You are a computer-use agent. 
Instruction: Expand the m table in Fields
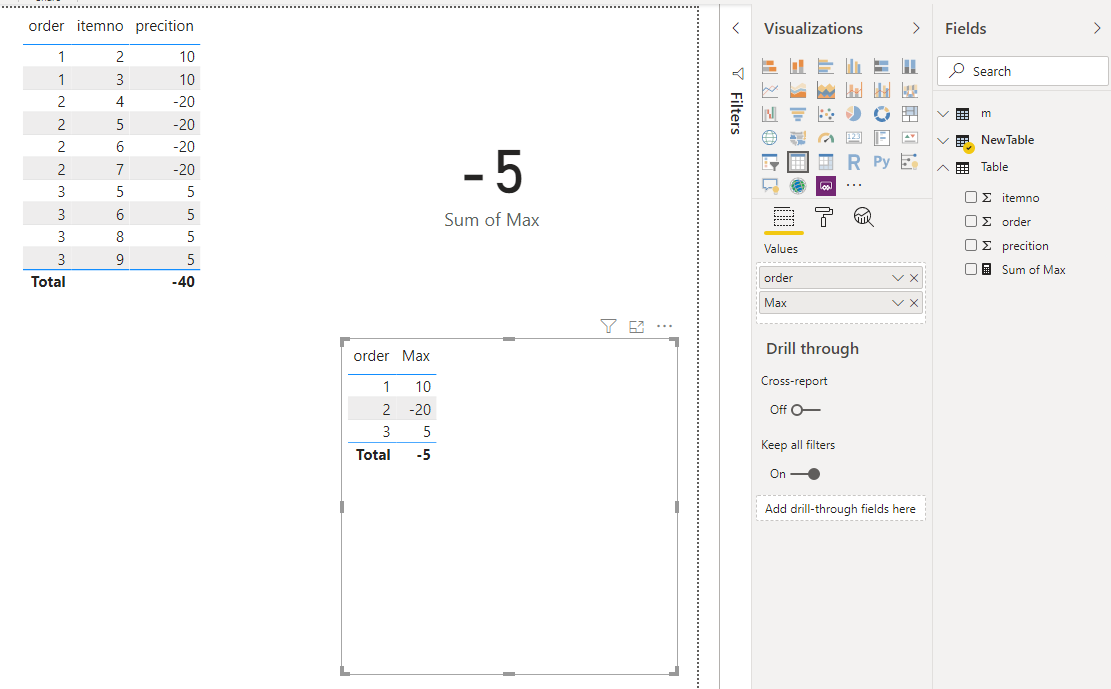pos(943,113)
